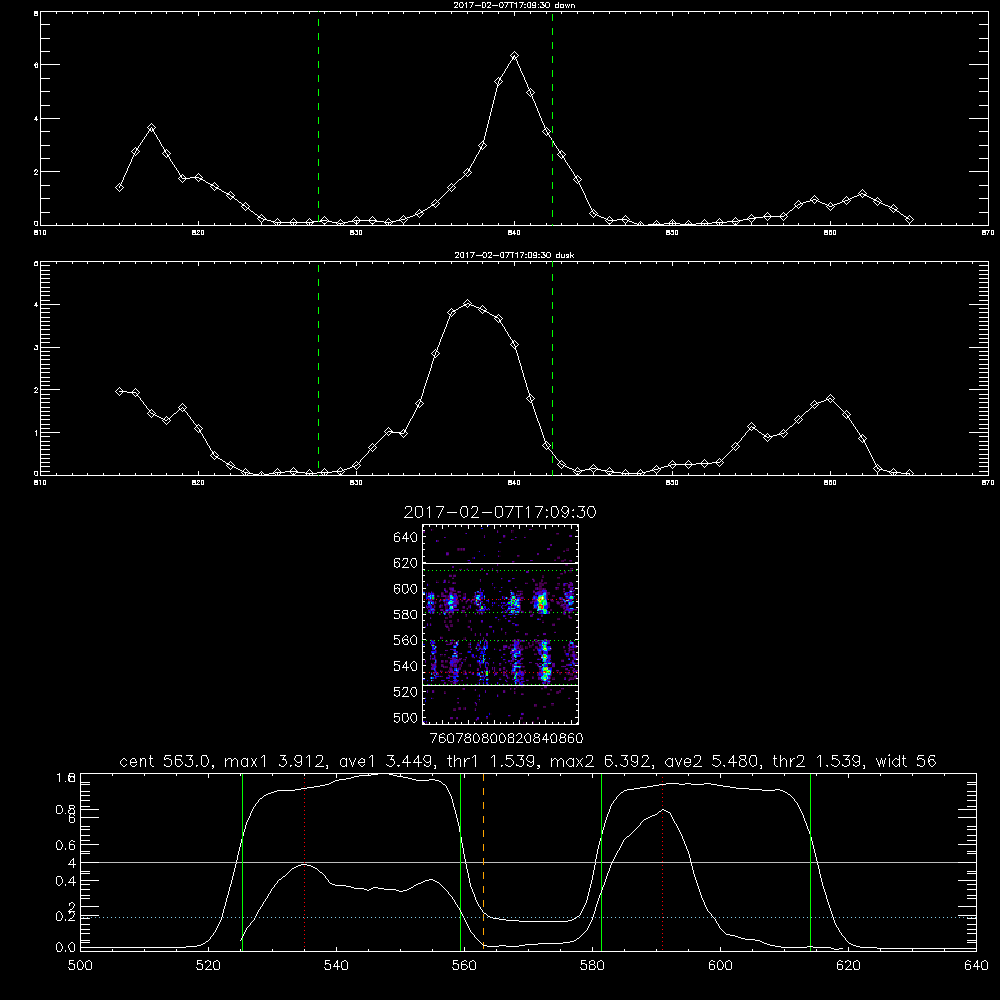
Task: Click the '2017-02-07T17:09:30 dusk' plot title
Action: pos(514,255)
